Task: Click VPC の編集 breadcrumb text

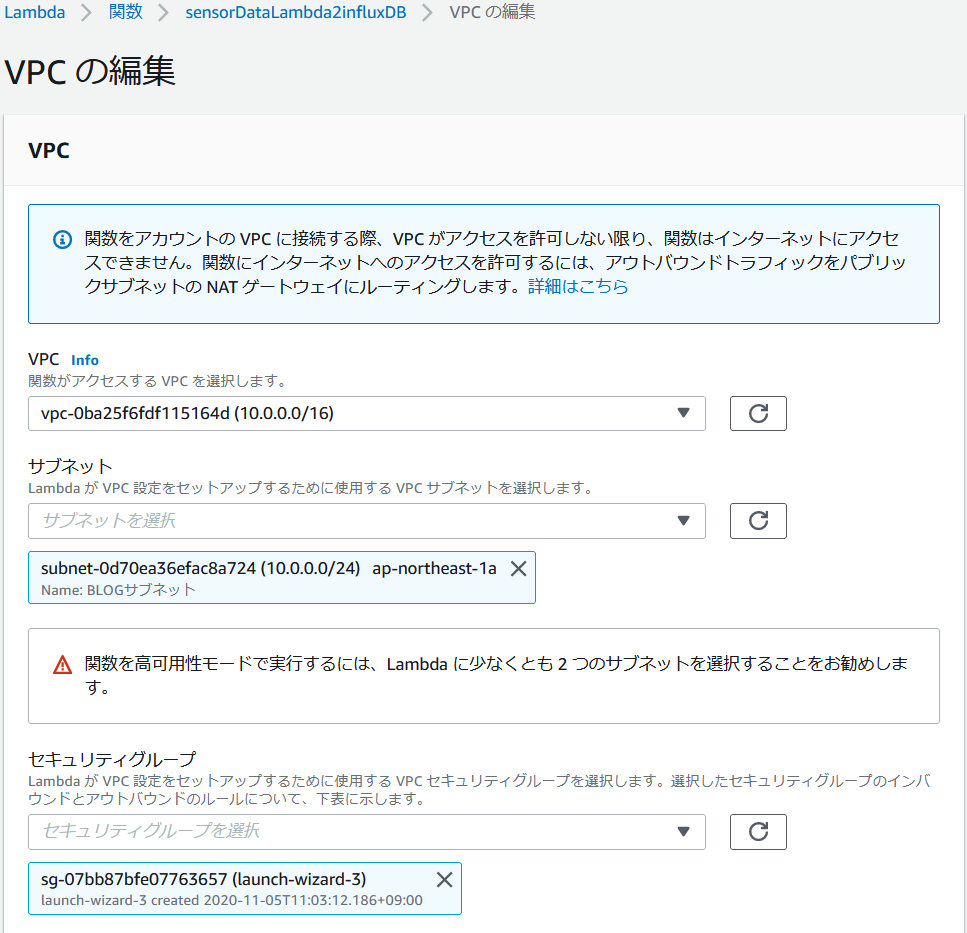Action: coord(492,12)
